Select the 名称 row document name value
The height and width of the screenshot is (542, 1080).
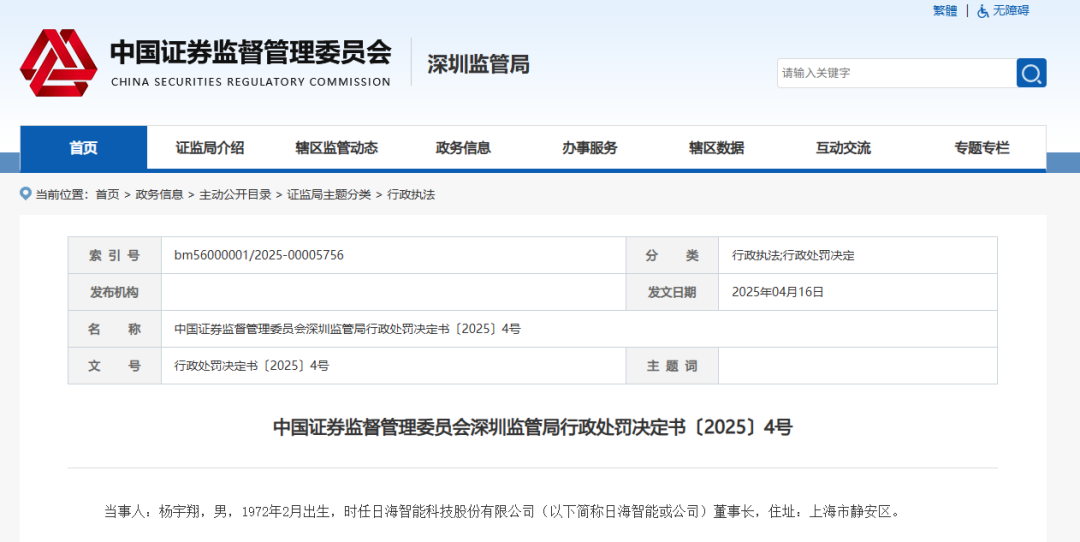click(x=347, y=329)
